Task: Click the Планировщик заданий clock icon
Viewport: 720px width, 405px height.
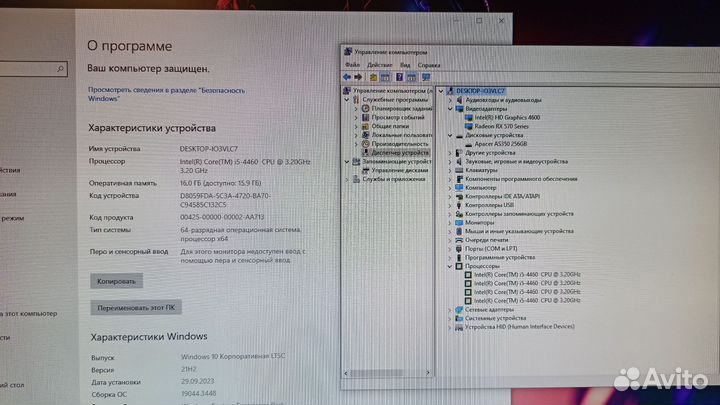Action: [366, 108]
